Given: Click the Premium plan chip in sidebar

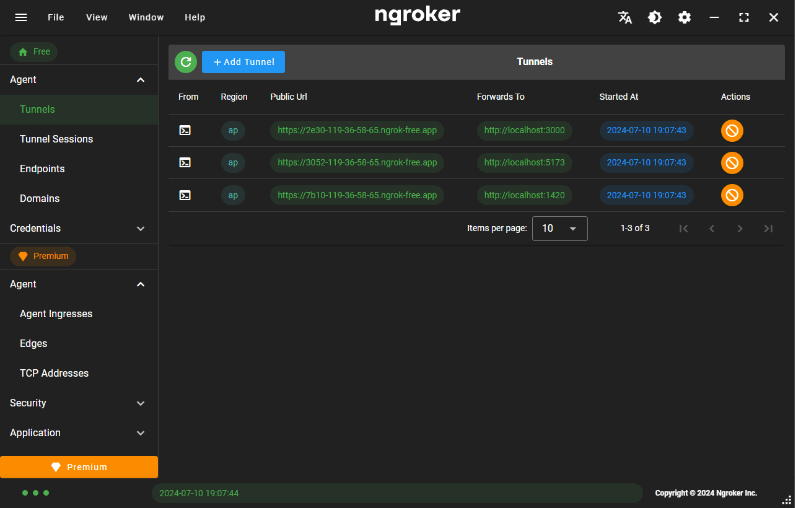Looking at the screenshot, I should click(43, 256).
